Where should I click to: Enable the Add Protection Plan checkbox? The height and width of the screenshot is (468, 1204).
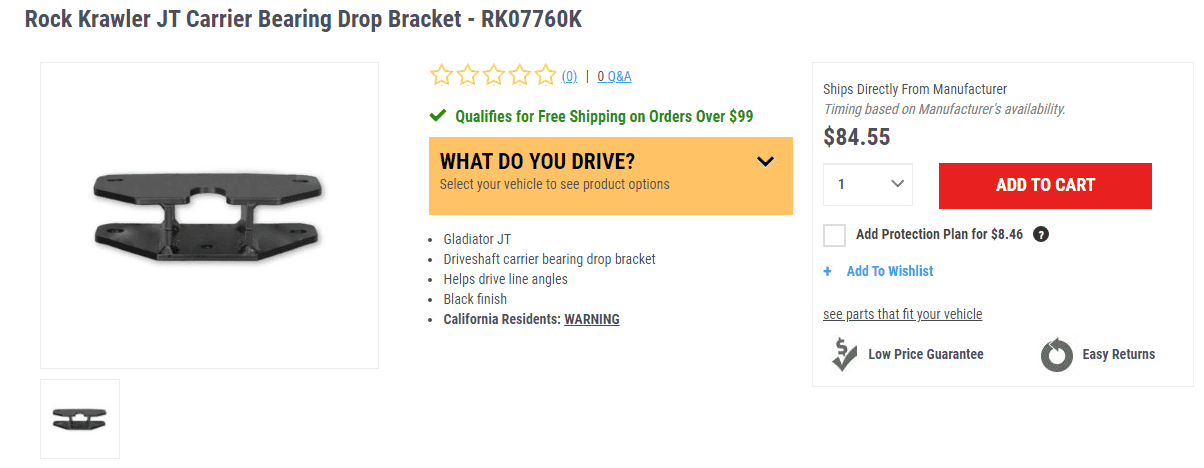[x=834, y=235]
